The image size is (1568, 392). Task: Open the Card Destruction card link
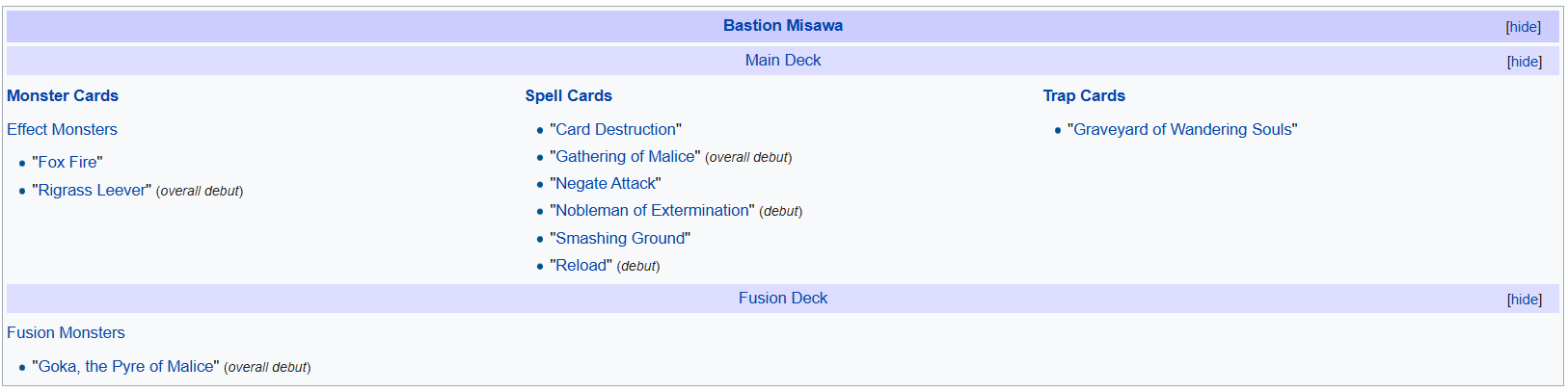(x=615, y=130)
